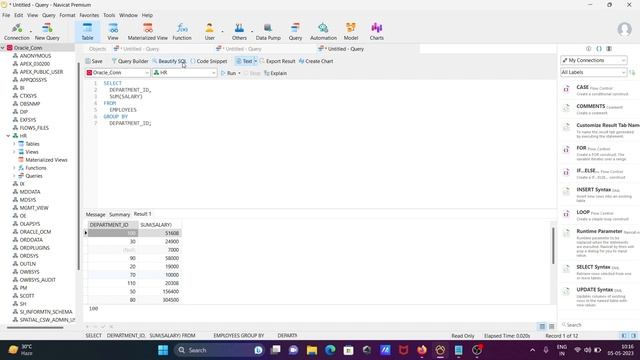Open the HR schema dropdown

[184, 73]
